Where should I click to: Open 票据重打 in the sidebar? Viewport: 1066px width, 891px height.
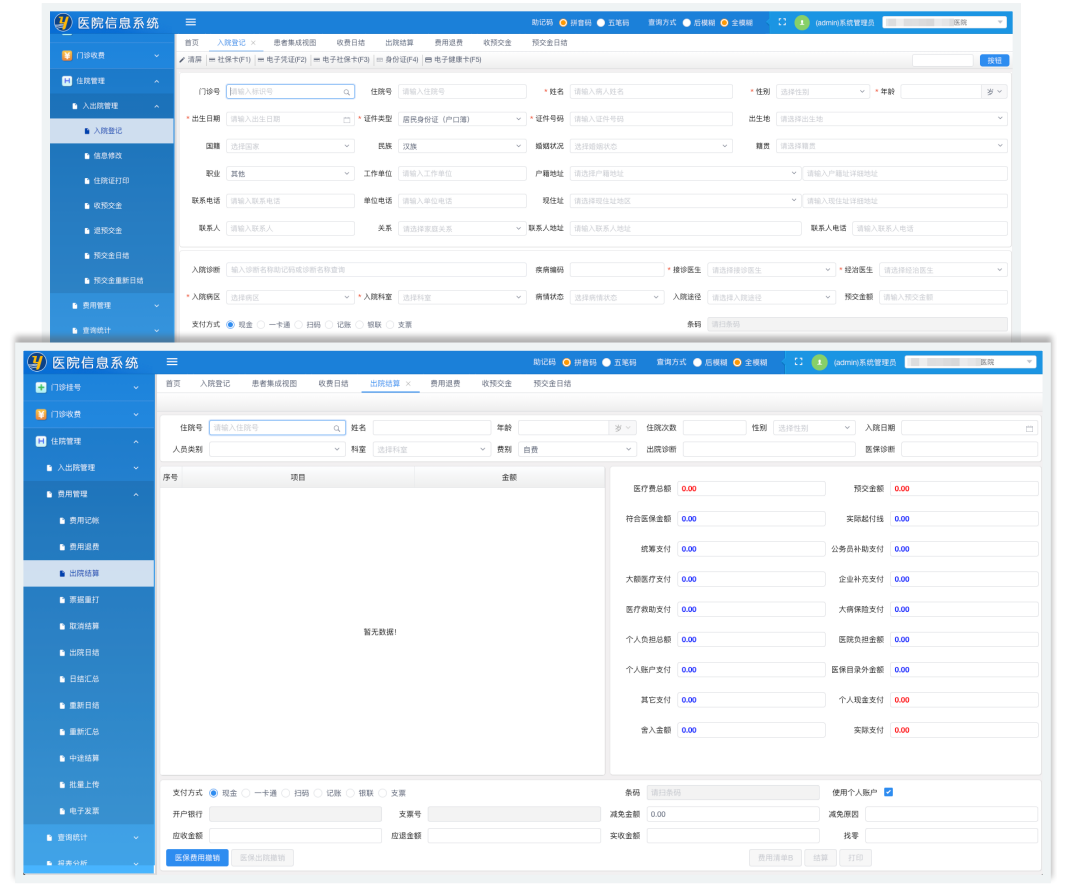(84, 600)
